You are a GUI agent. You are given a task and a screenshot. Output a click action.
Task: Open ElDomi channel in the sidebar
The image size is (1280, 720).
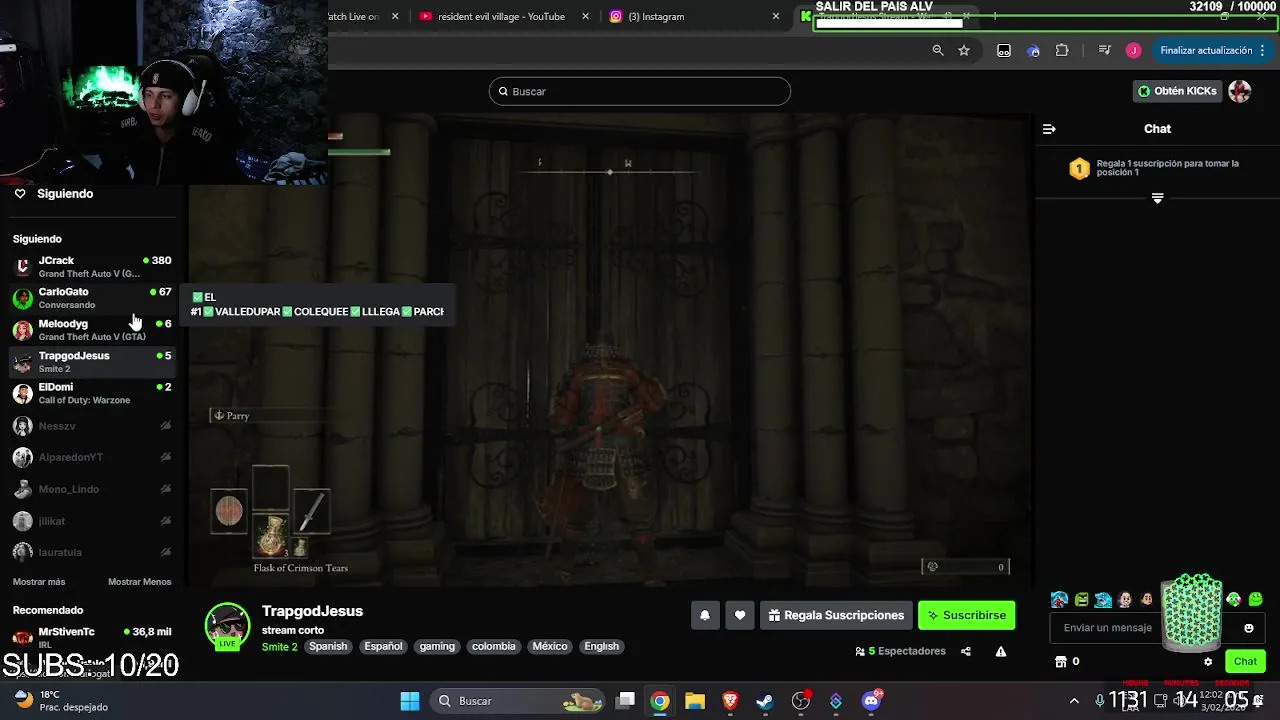pyautogui.click(x=92, y=393)
